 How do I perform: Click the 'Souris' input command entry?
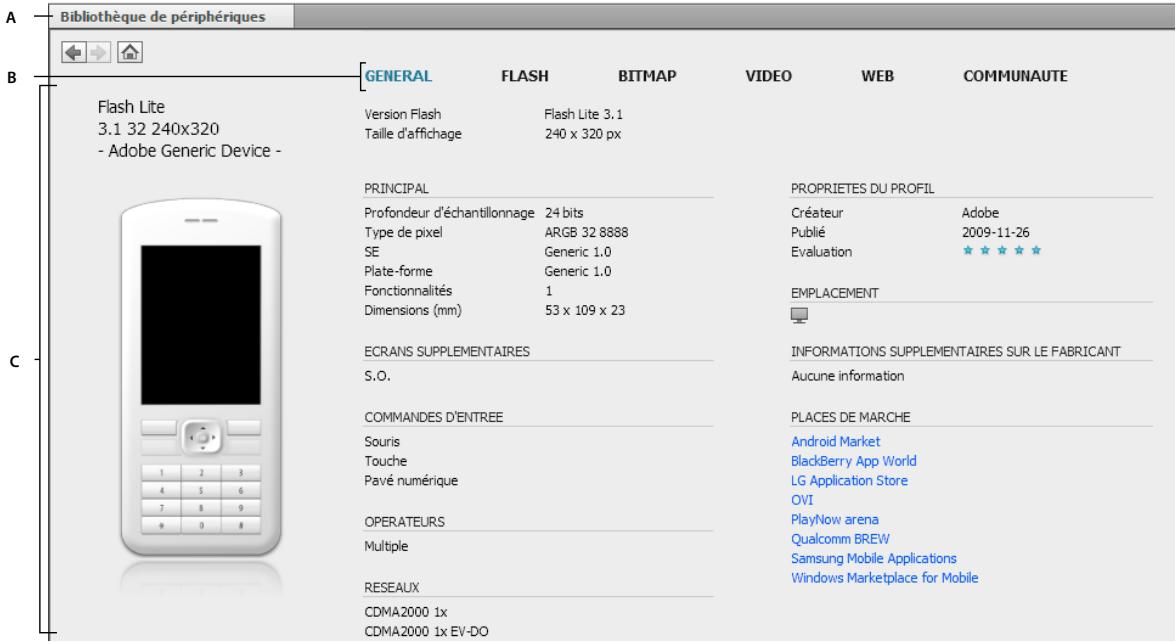[x=382, y=442]
